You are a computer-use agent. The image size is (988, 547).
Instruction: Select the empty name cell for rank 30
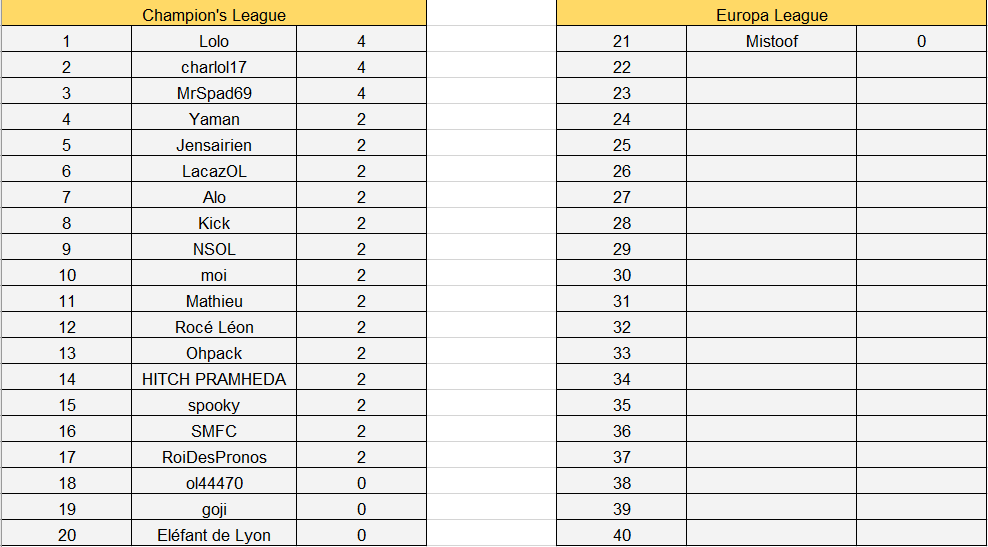[x=771, y=275]
